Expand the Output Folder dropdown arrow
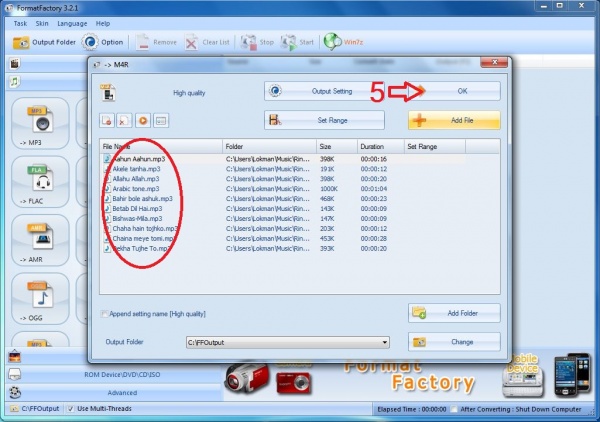 click(385, 342)
